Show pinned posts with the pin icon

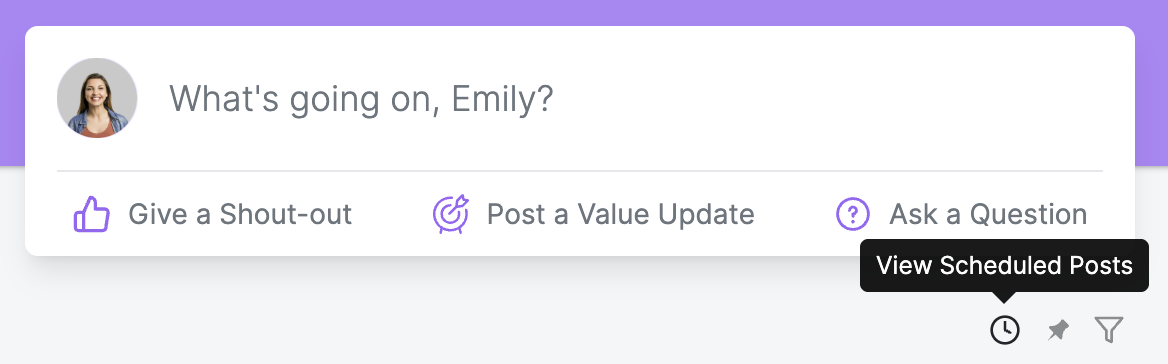pos(1058,330)
